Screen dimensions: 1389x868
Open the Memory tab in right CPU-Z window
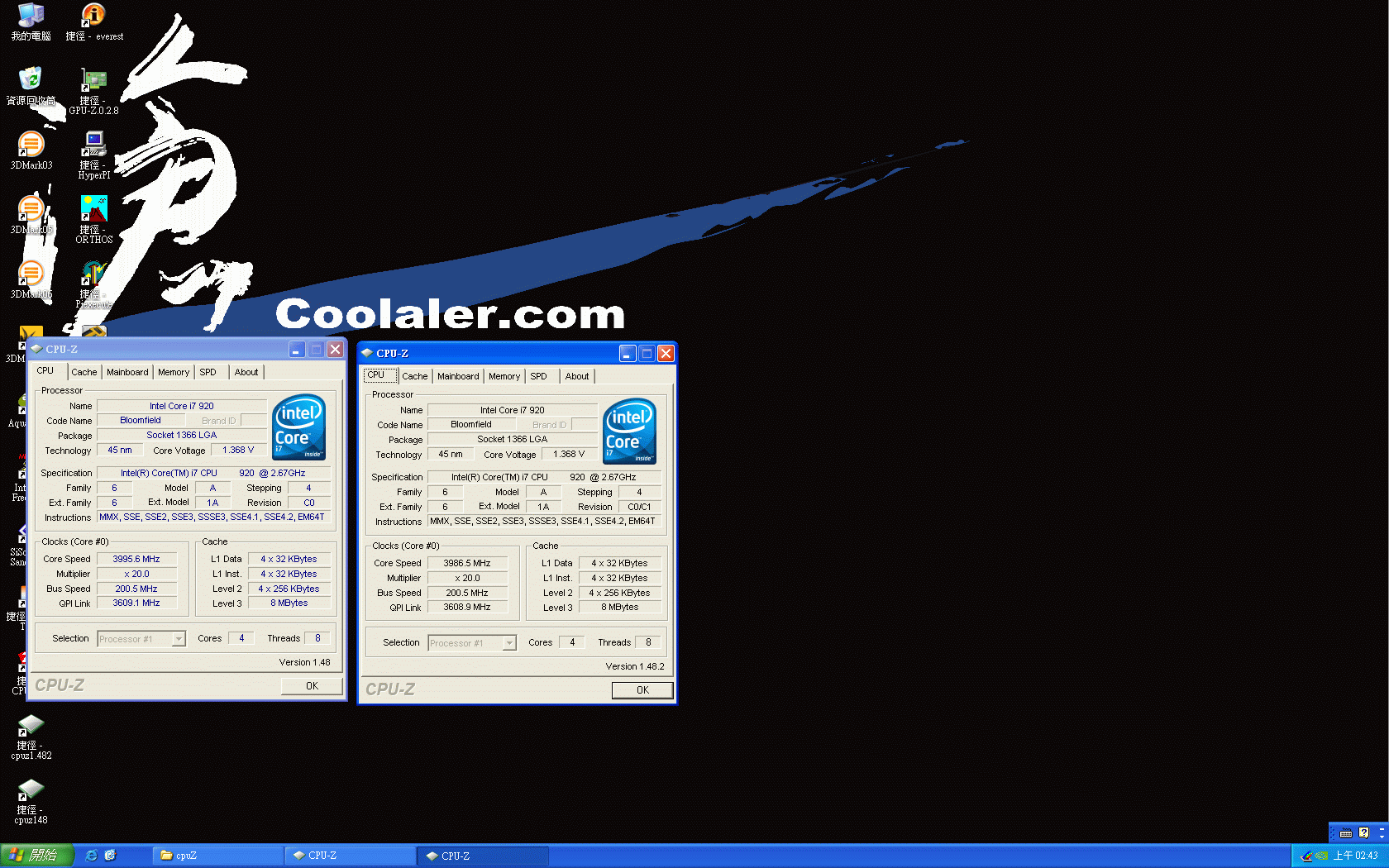(x=504, y=376)
